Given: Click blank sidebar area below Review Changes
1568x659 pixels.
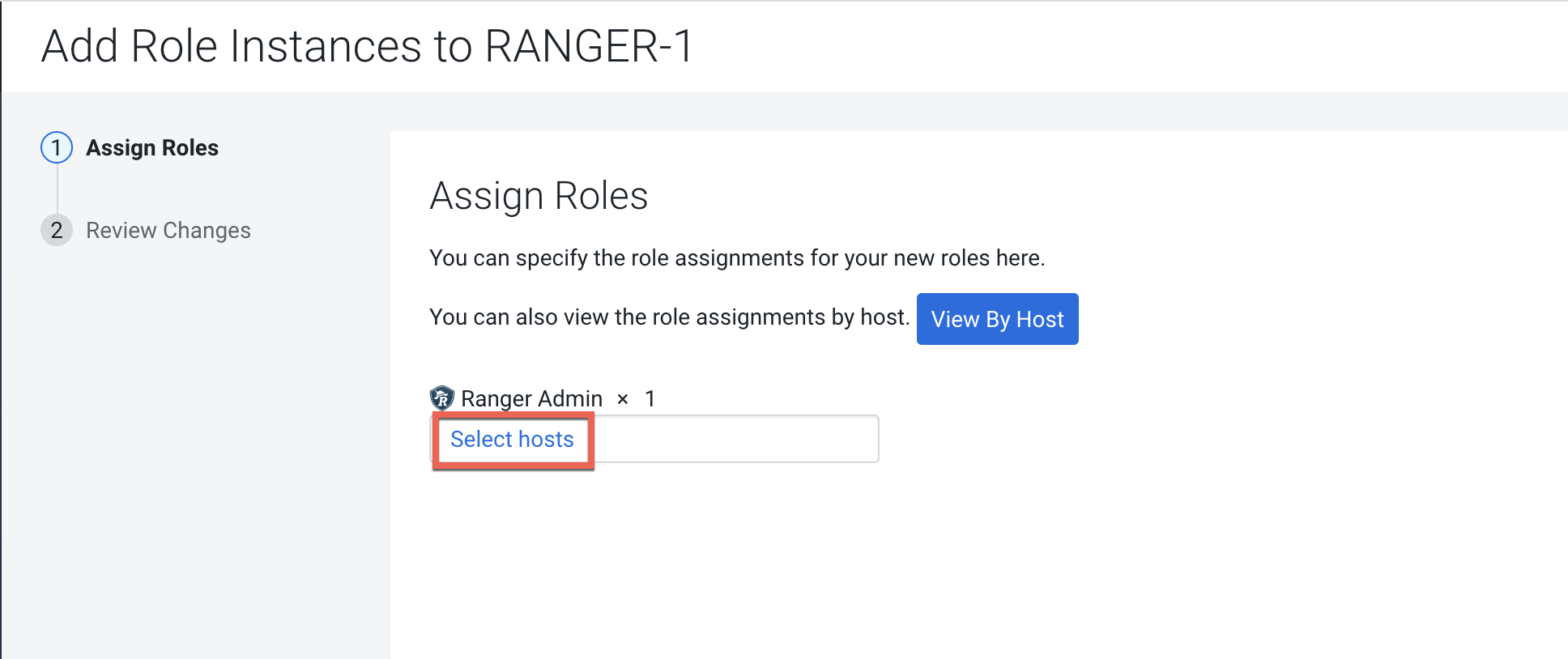Looking at the screenshot, I should (x=194, y=445).
